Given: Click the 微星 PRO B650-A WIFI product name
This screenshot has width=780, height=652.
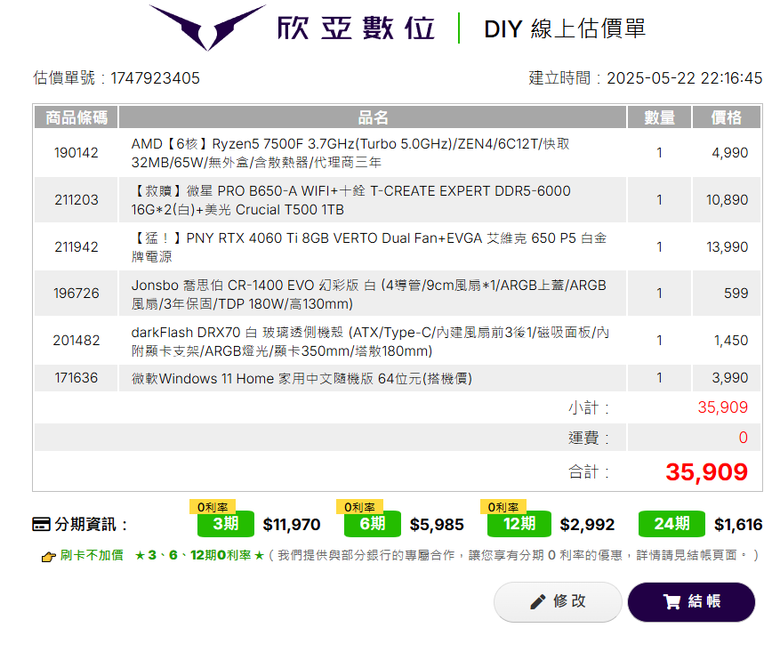Looking at the screenshot, I should (351, 200).
